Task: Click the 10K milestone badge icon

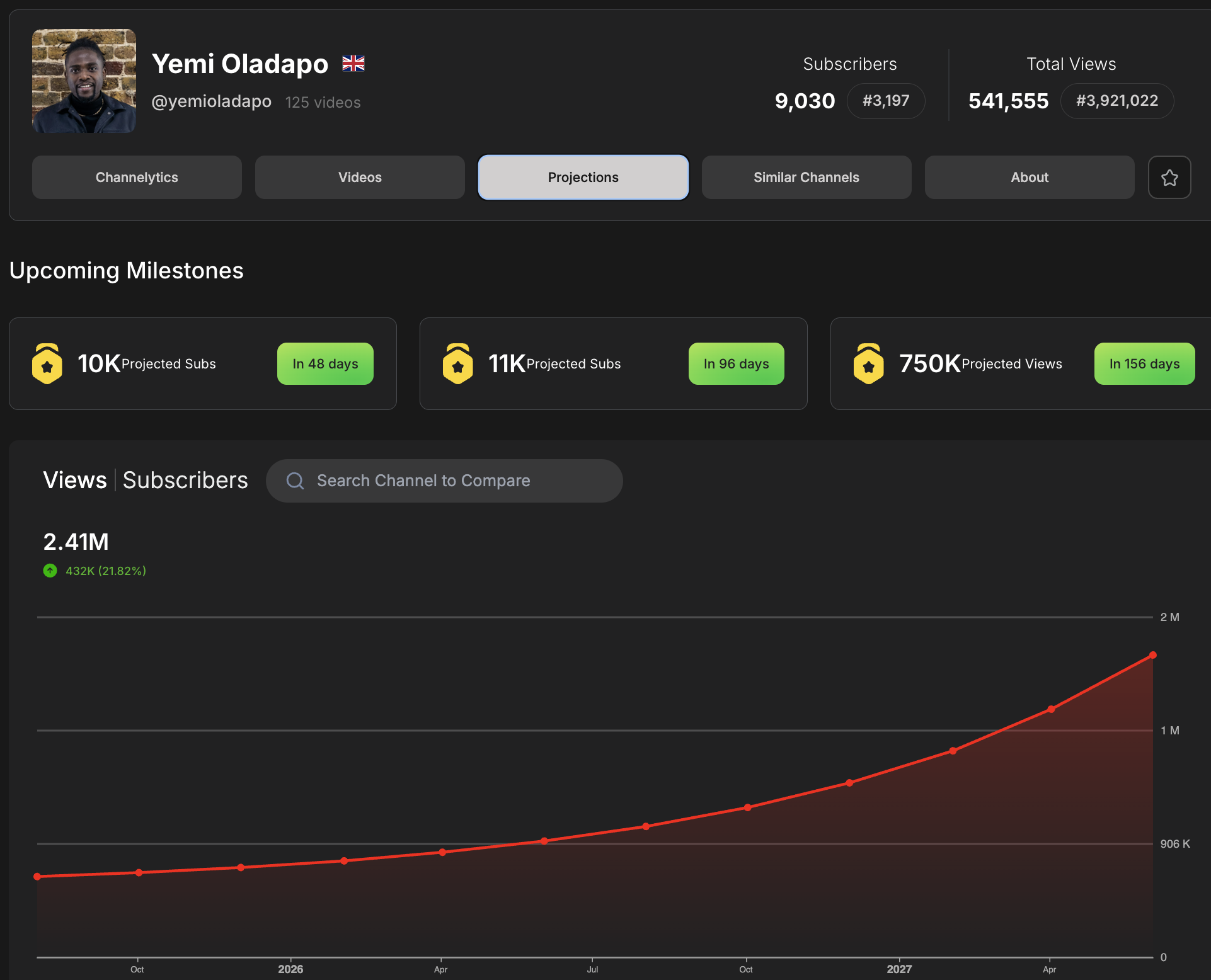Action: 47,363
